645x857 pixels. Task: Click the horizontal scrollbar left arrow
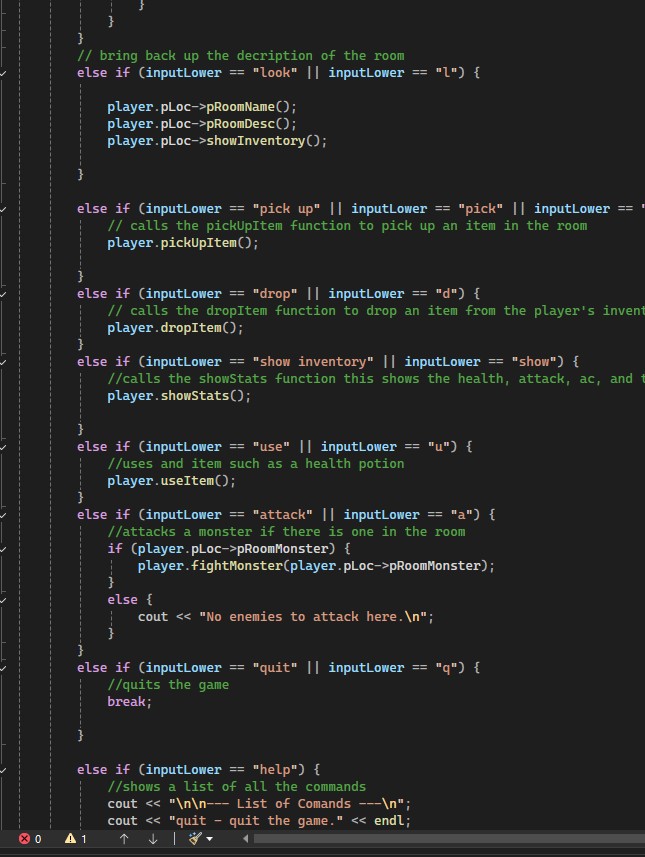click(245, 838)
